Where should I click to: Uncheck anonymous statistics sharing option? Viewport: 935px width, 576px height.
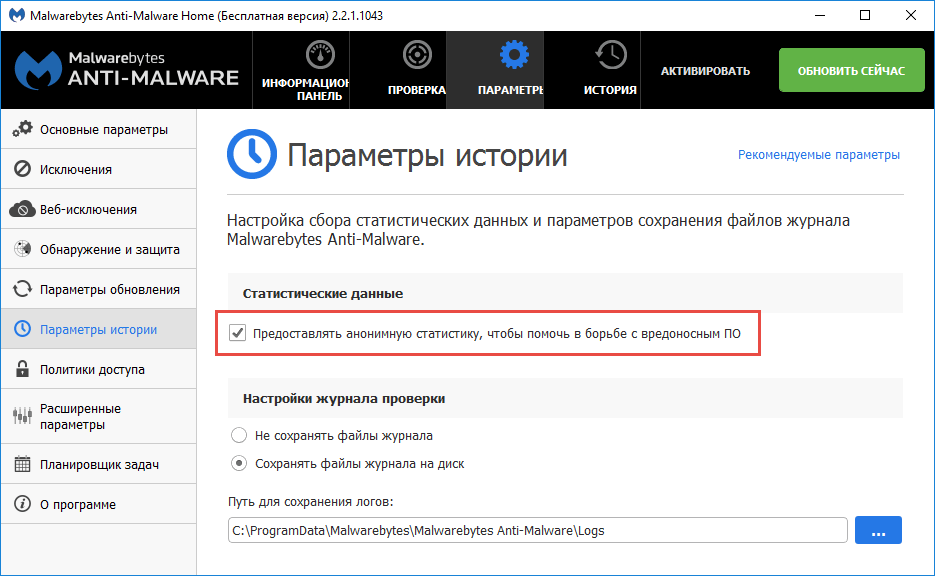236,333
